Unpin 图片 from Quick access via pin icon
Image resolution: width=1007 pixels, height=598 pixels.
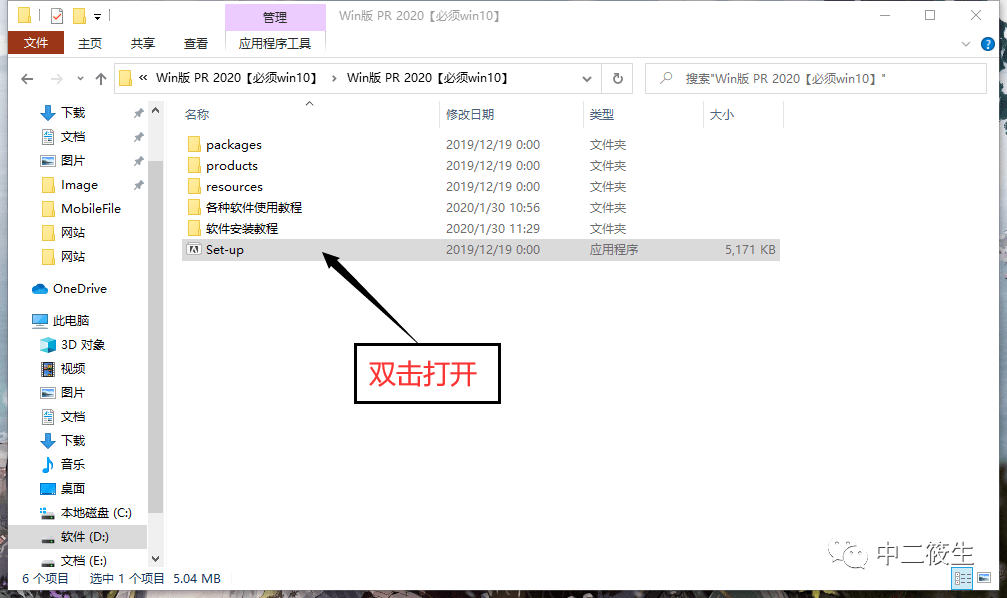coord(138,160)
